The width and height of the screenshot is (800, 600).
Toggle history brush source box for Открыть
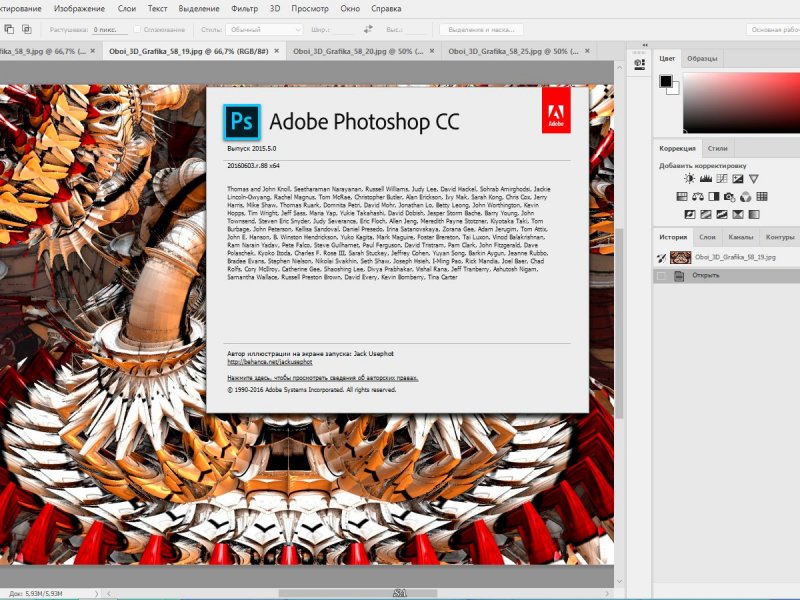pos(661,276)
